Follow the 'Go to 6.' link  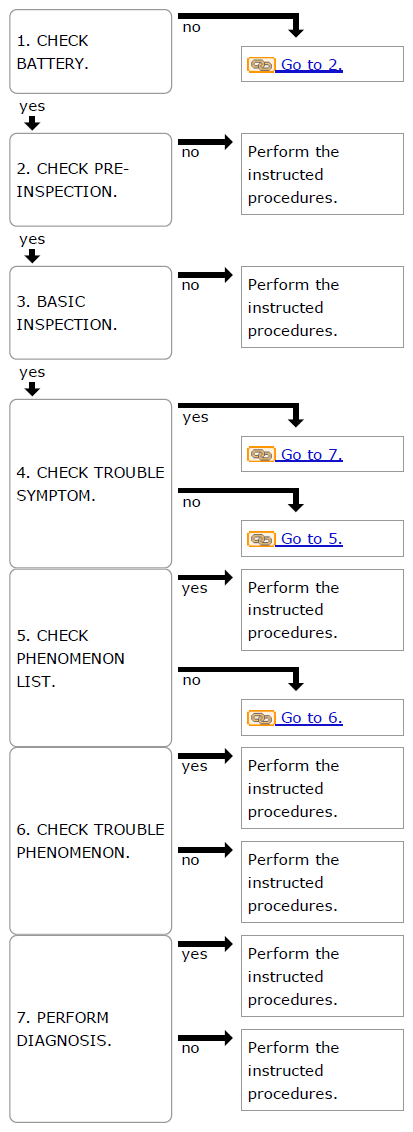coord(311,718)
